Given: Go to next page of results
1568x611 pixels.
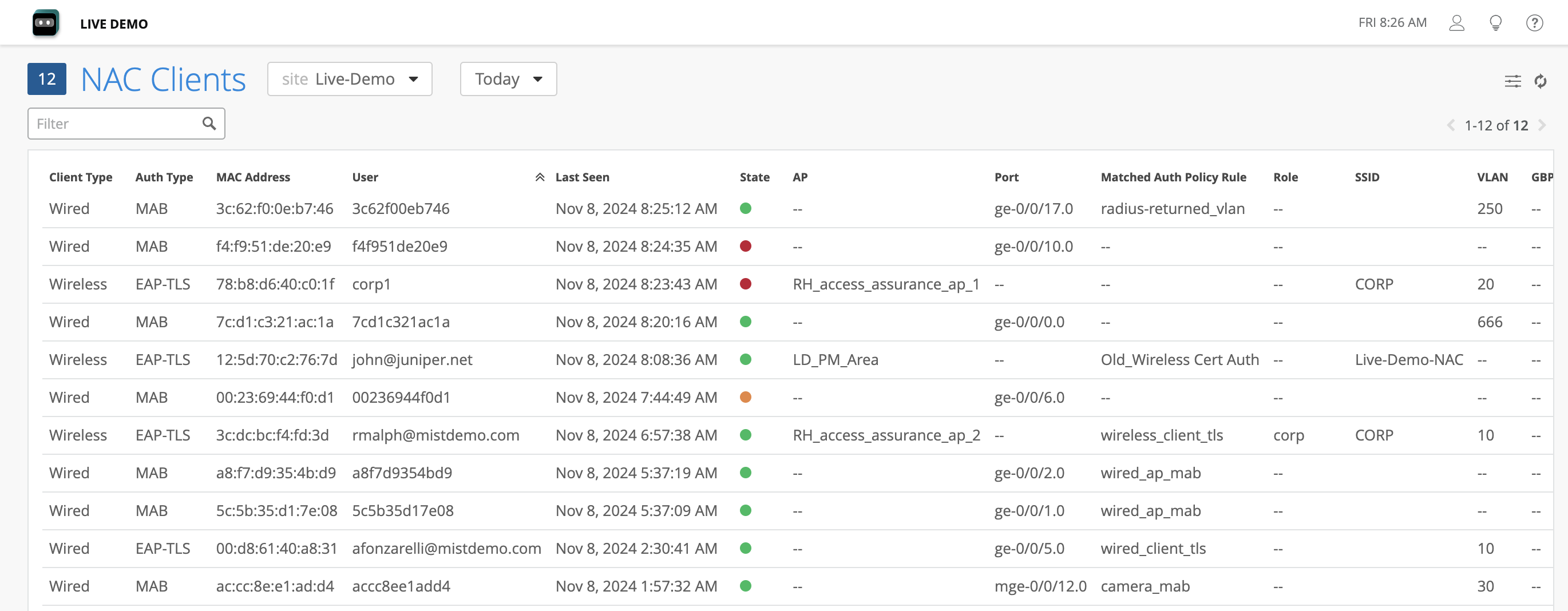Looking at the screenshot, I should 1542,125.
